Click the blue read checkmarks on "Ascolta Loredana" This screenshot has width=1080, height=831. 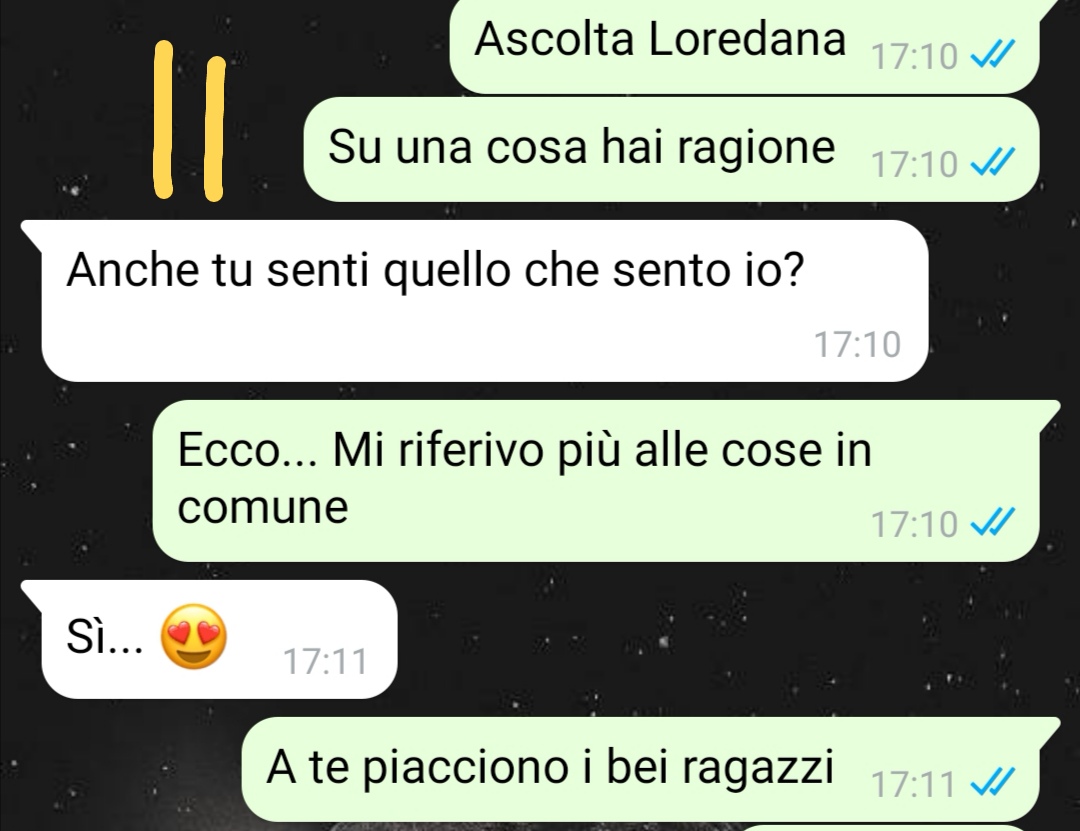993,54
